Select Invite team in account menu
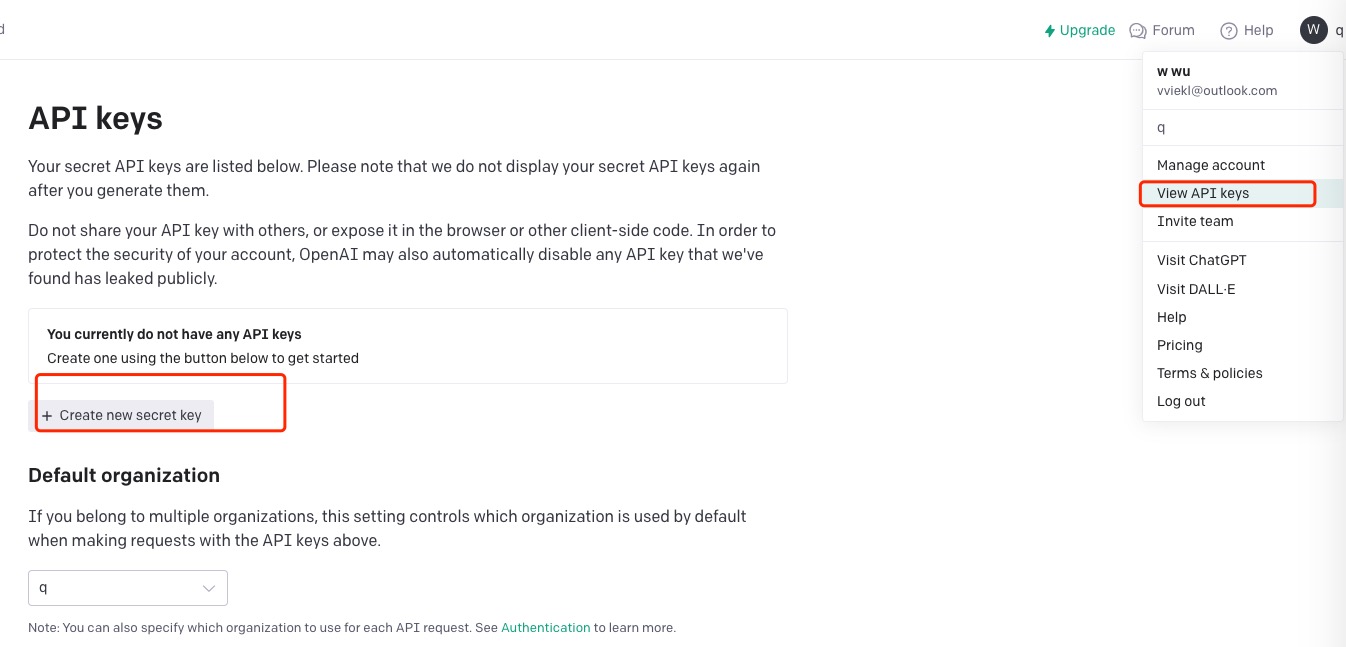The width and height of the screenshot is (1346, 647). [1195, 221]
